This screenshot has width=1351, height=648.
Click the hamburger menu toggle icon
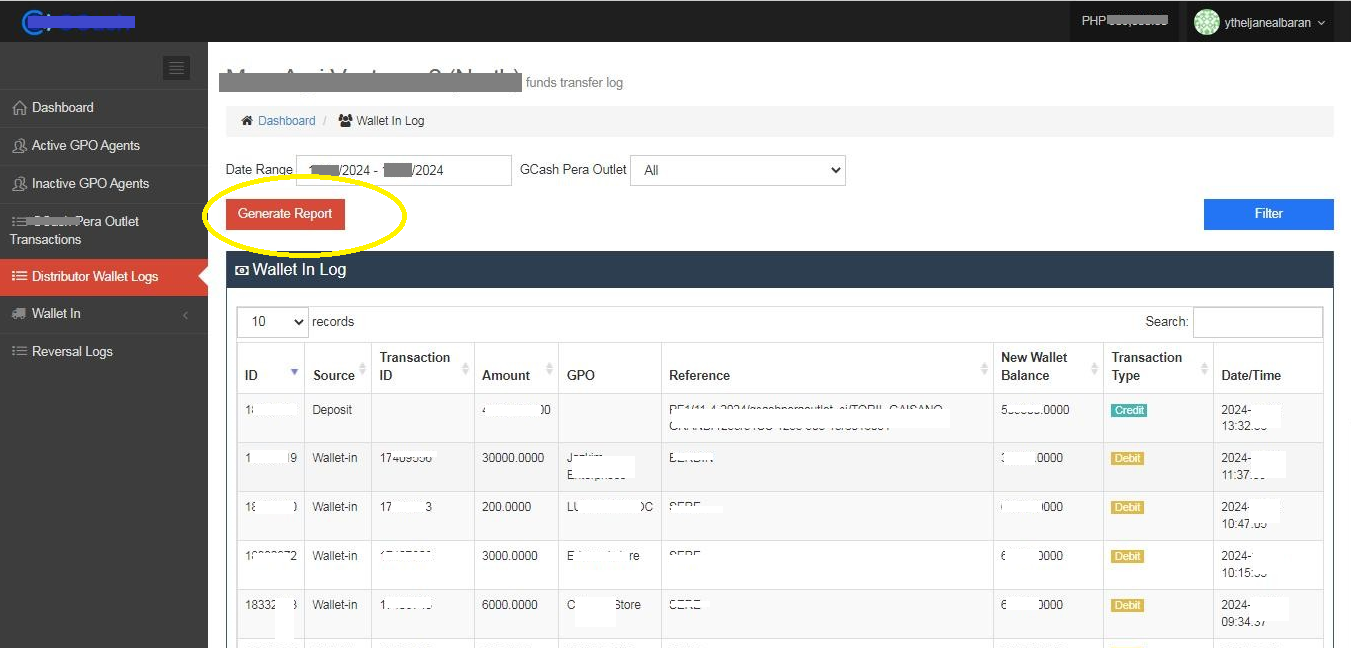[176, 68]
